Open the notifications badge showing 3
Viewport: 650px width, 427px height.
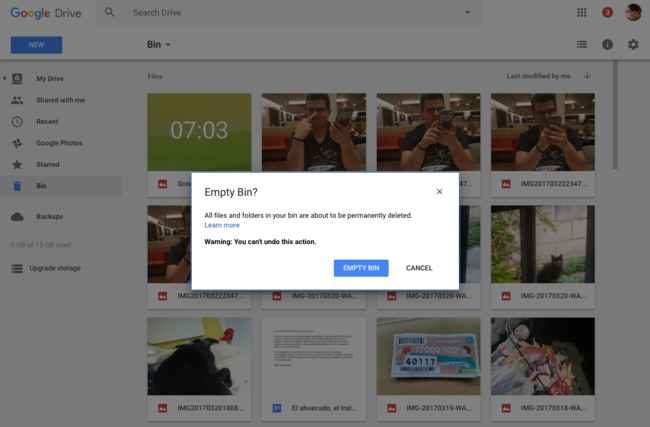click(x=607, y=12)
